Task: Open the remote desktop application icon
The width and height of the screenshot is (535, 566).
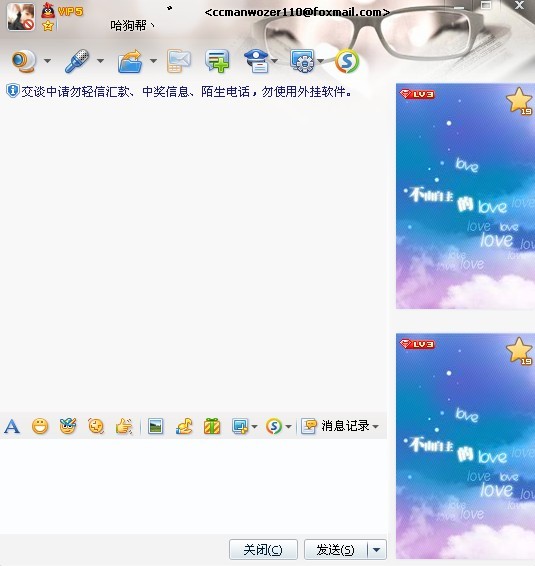Action: click(x=302, y=61)
